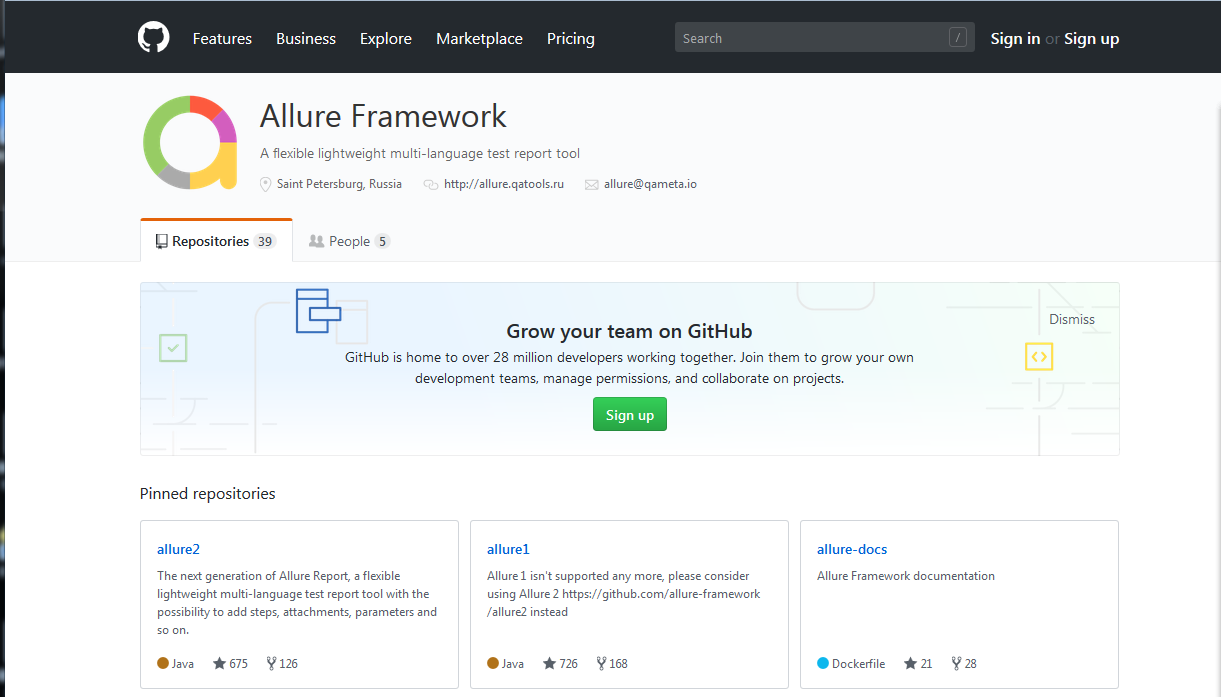Click the Allure Framework organization title

point(383,116)
